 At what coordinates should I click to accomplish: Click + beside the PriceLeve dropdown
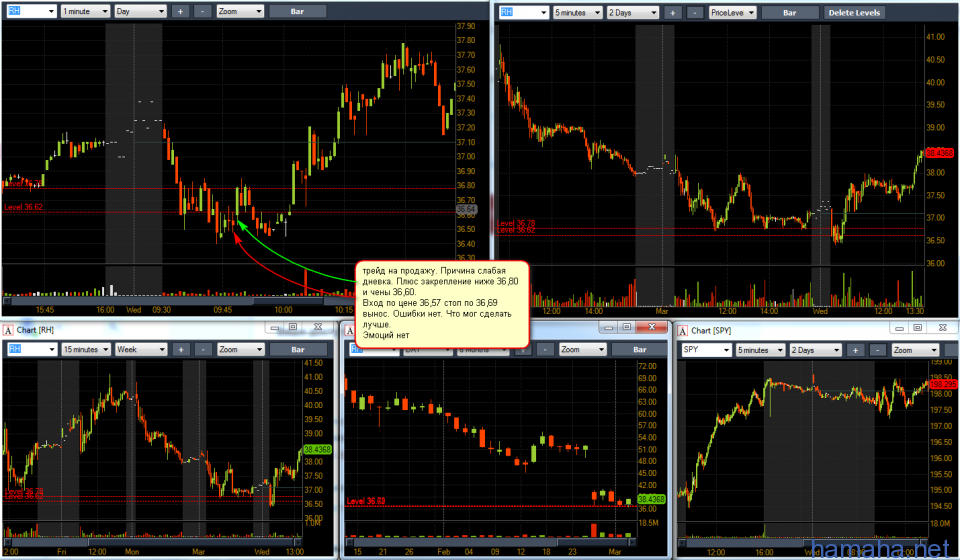click(672, 12)
